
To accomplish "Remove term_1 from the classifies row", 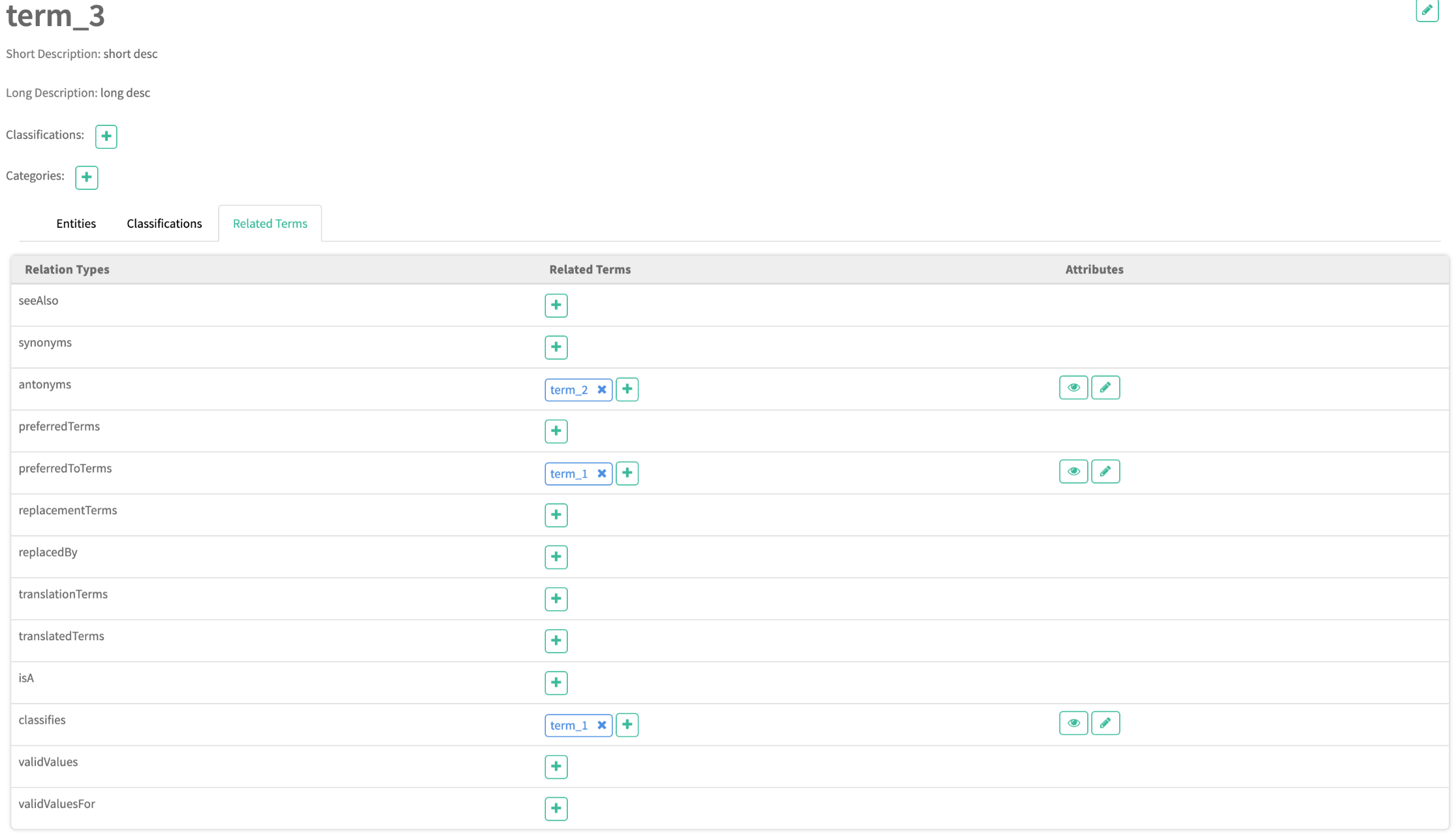I will (602, 725).
